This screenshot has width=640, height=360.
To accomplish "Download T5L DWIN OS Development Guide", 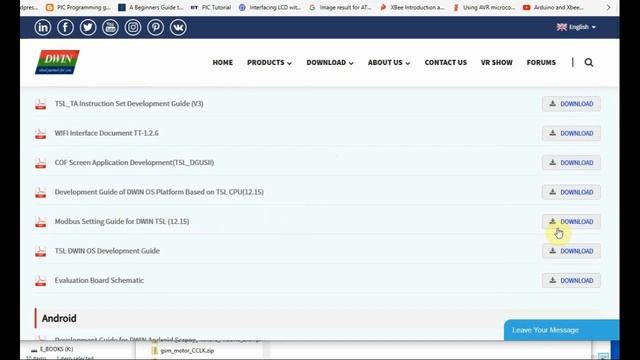I will click(x=571, y=251).
